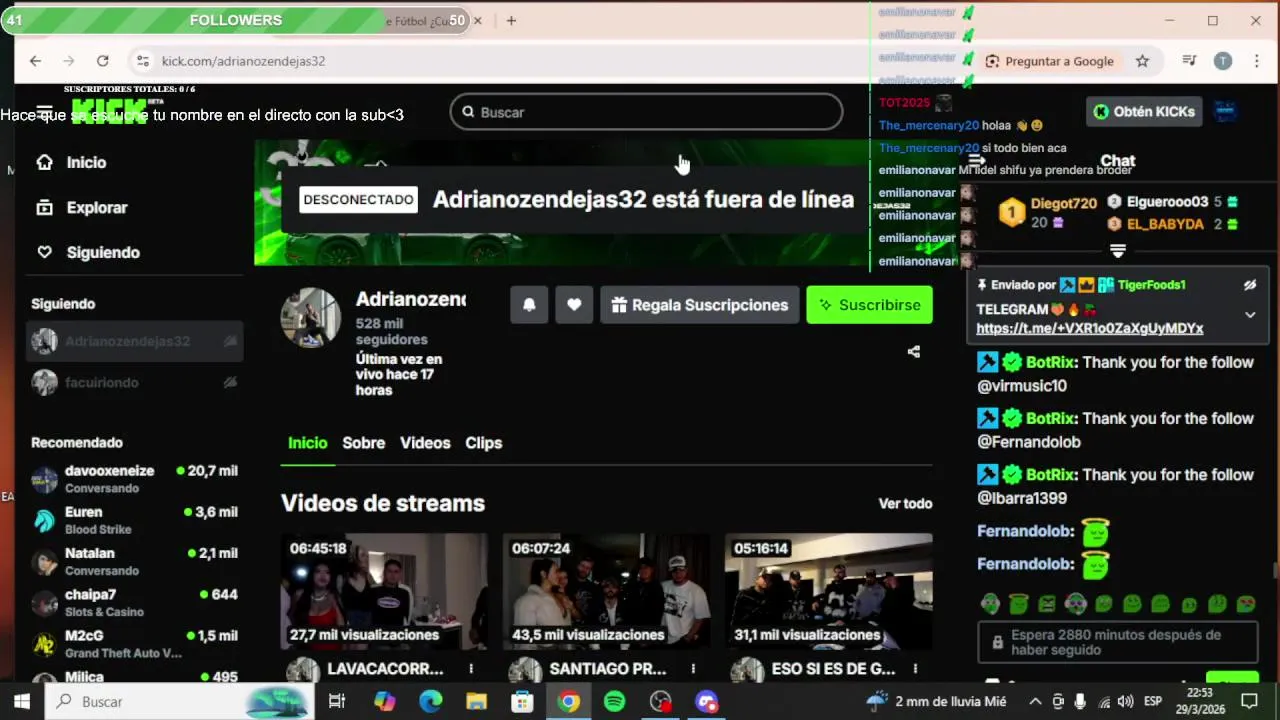
Task: Open the Chrome profile avatar T
Action: tap(1223, 61)
